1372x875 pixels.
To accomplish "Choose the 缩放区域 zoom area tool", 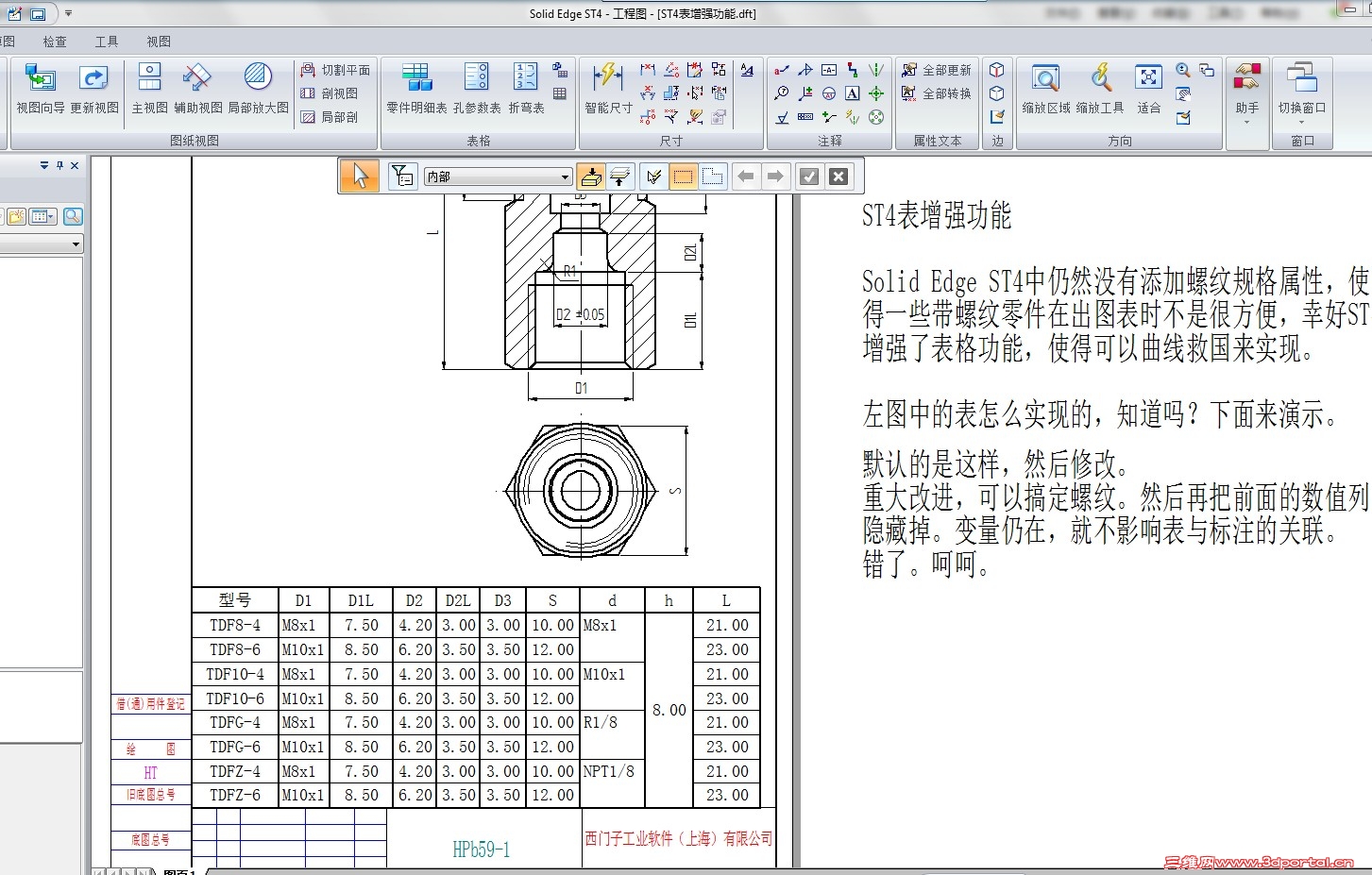I will coord(1046,88).
